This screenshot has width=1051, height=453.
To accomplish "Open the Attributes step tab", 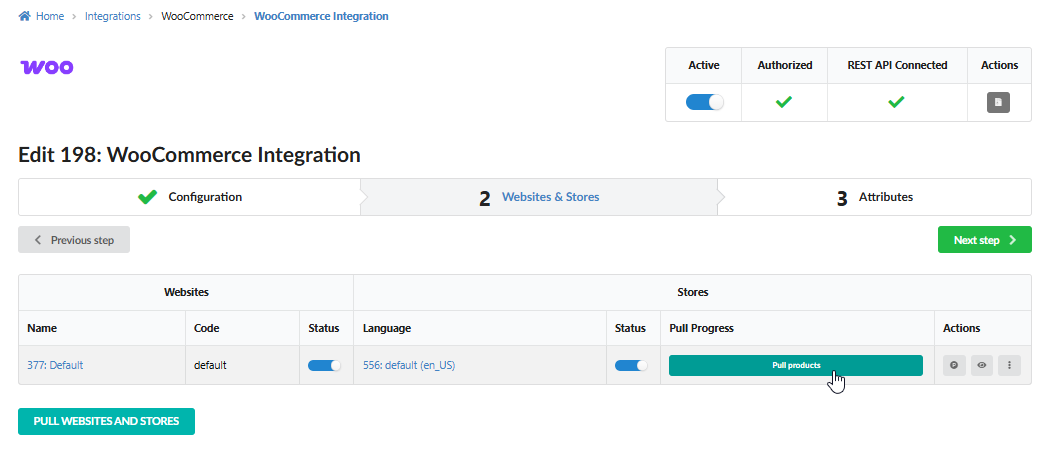I will coord(874,197).
